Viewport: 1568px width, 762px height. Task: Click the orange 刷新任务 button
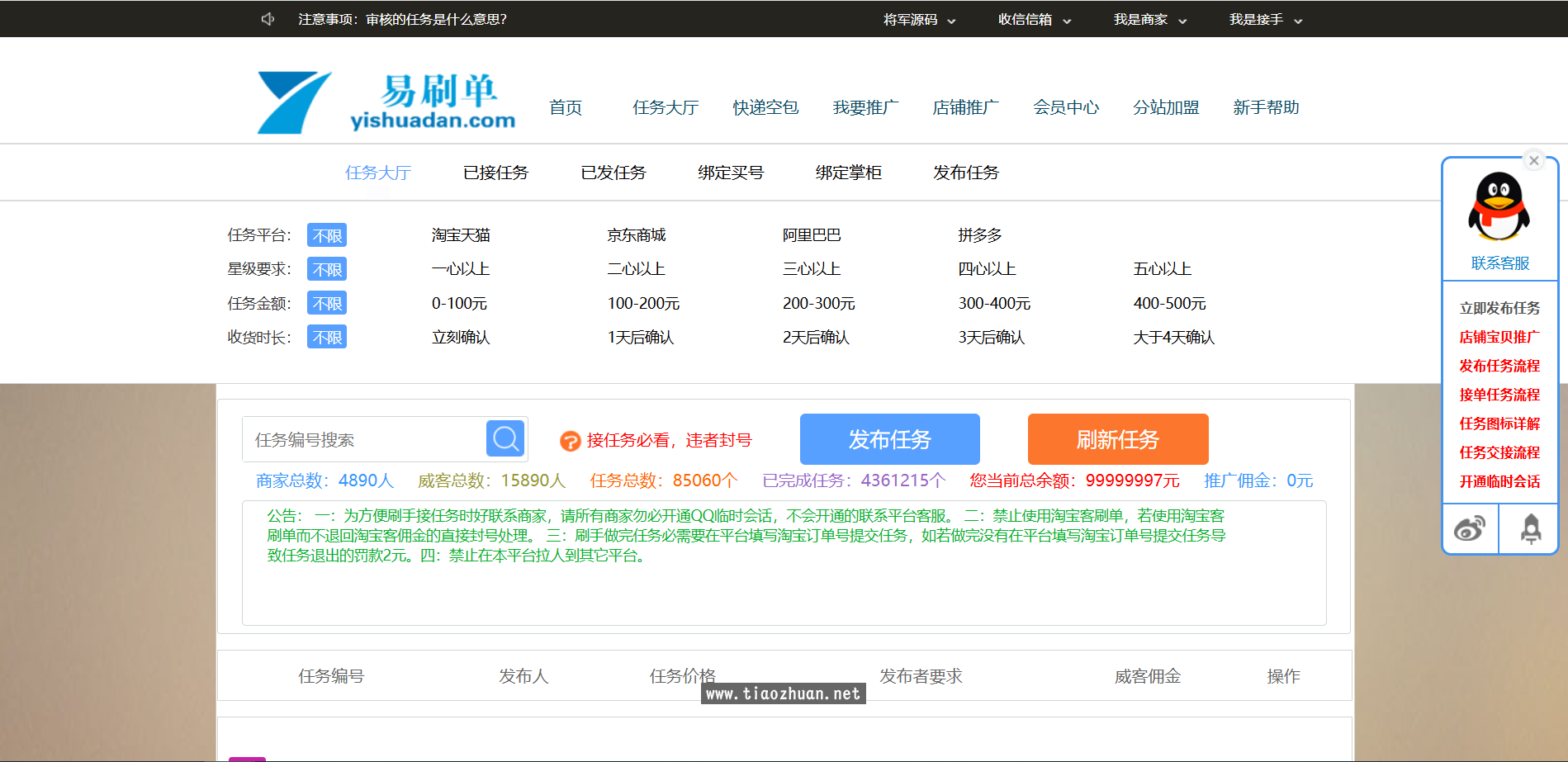(1116, 438)
